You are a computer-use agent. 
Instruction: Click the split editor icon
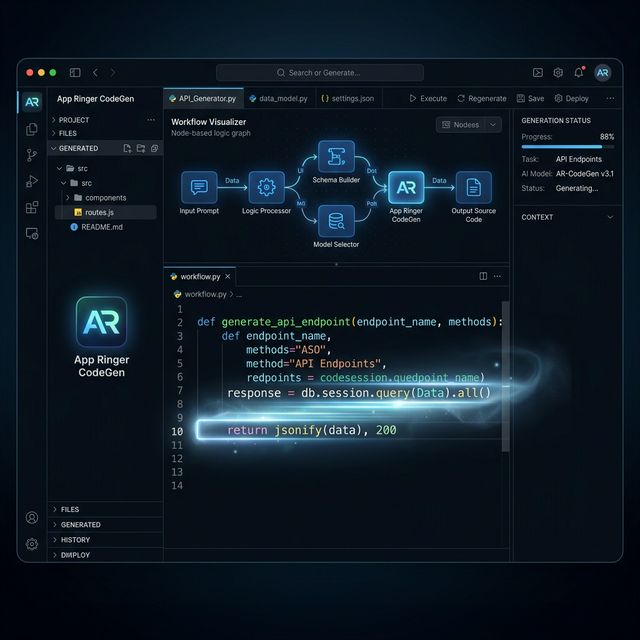tap(483, 276)
